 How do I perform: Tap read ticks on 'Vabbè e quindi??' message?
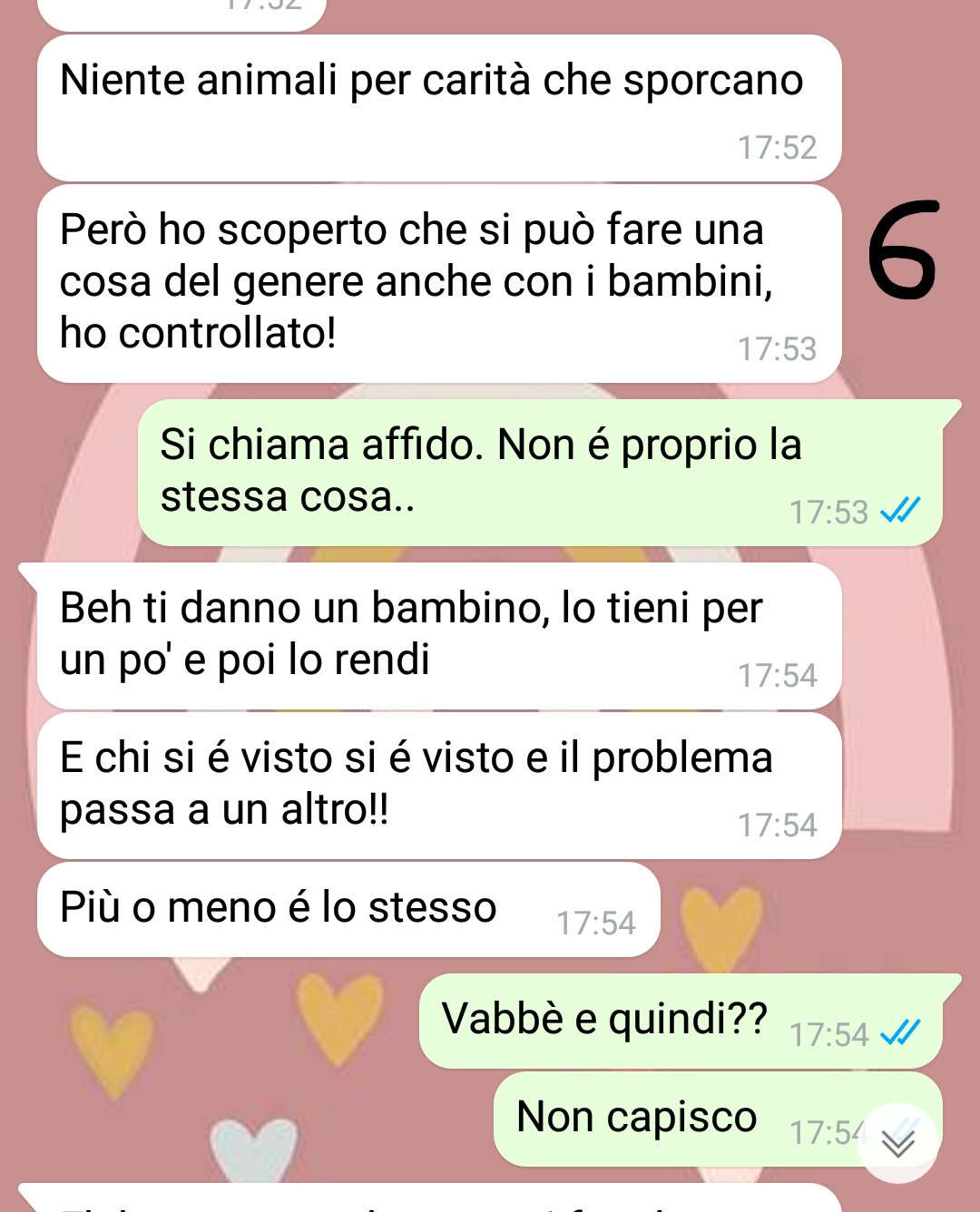901,1033
